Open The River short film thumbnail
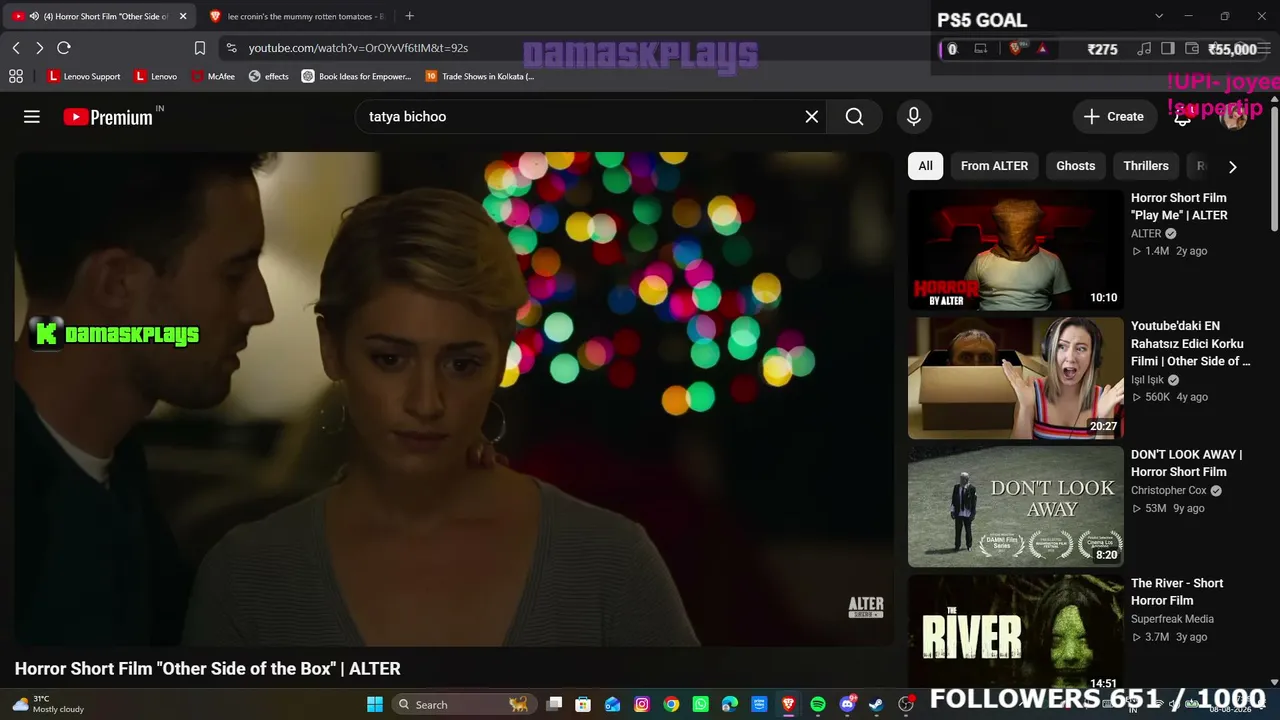Screen dimensions: 1280x720 (1016, 632)
